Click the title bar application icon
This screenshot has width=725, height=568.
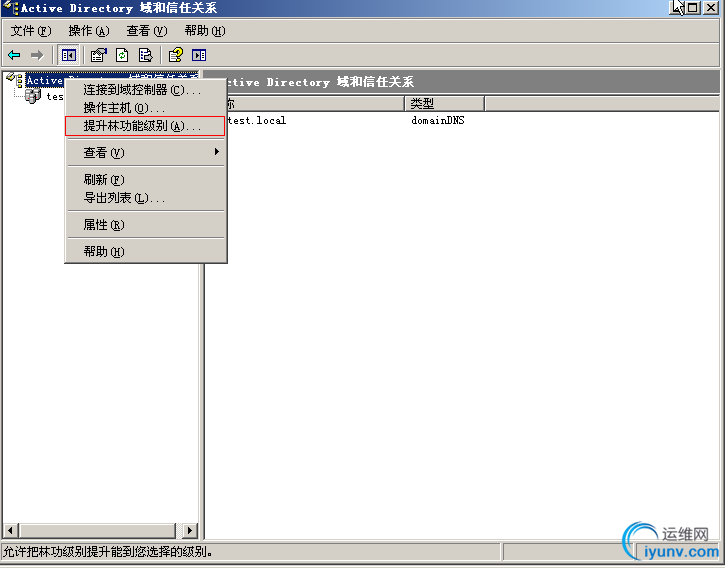coord(10,7)
